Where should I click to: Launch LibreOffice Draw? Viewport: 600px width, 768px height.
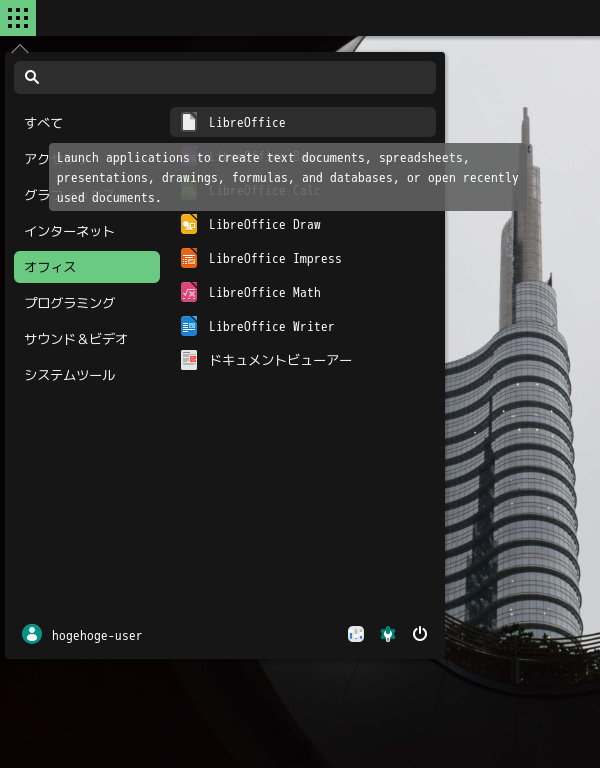click(303, 224)
